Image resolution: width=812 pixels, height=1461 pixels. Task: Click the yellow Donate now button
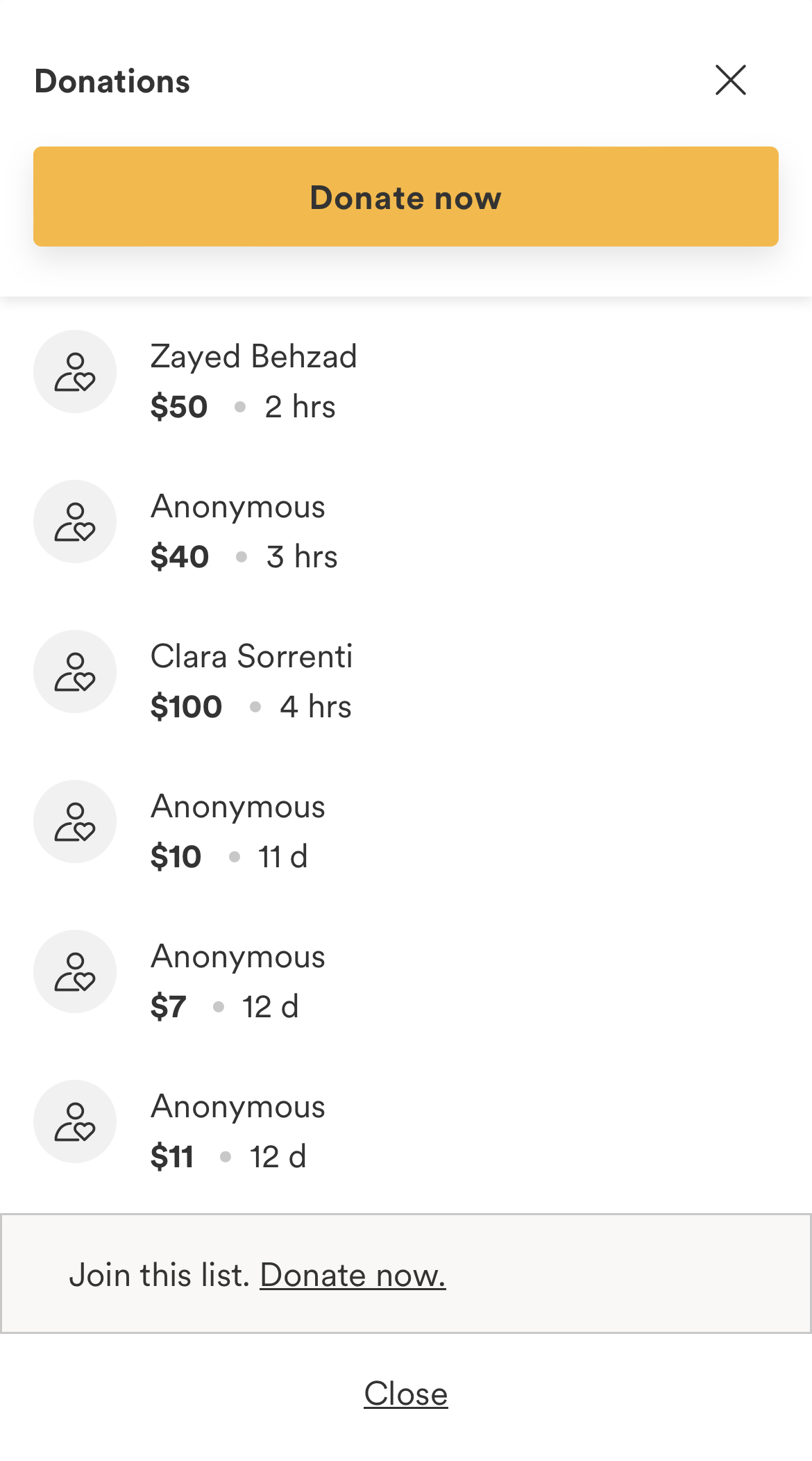coord(406,197)
